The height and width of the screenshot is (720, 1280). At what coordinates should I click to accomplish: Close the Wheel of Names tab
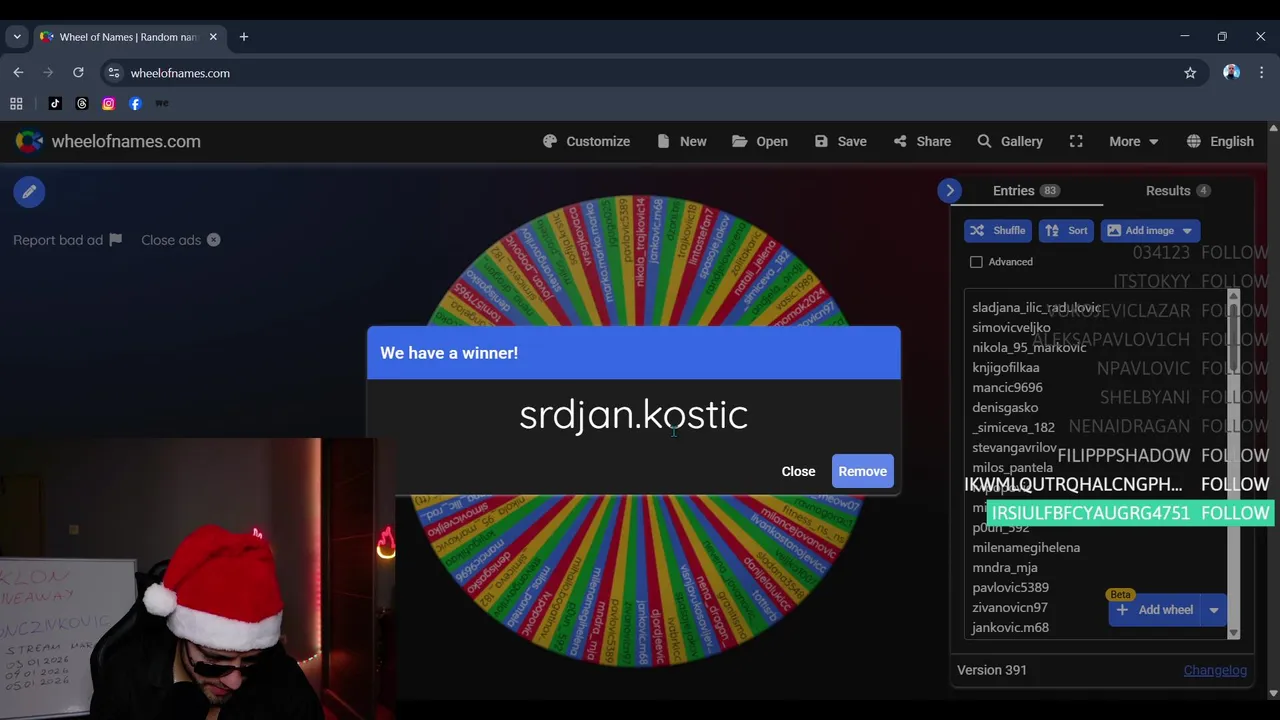point(213,37)
